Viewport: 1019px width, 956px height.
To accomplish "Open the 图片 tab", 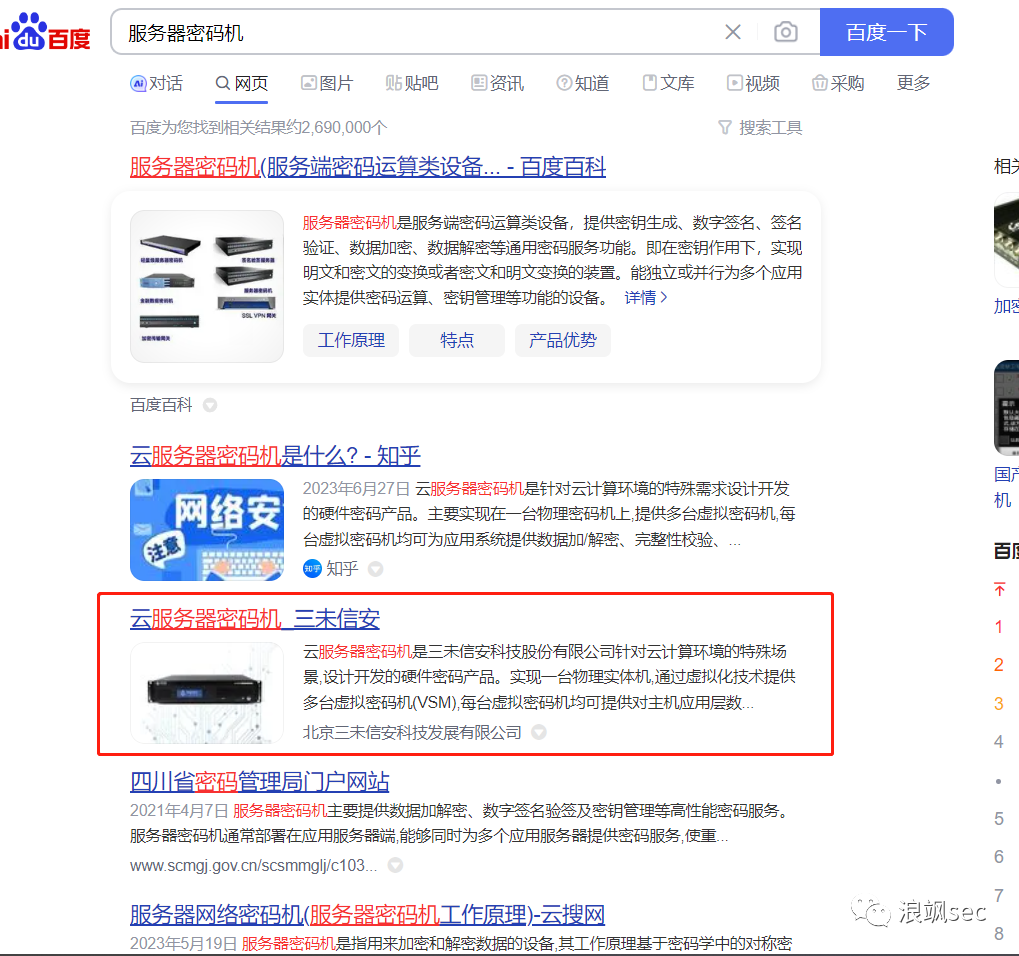I will [x=327, y=83].
